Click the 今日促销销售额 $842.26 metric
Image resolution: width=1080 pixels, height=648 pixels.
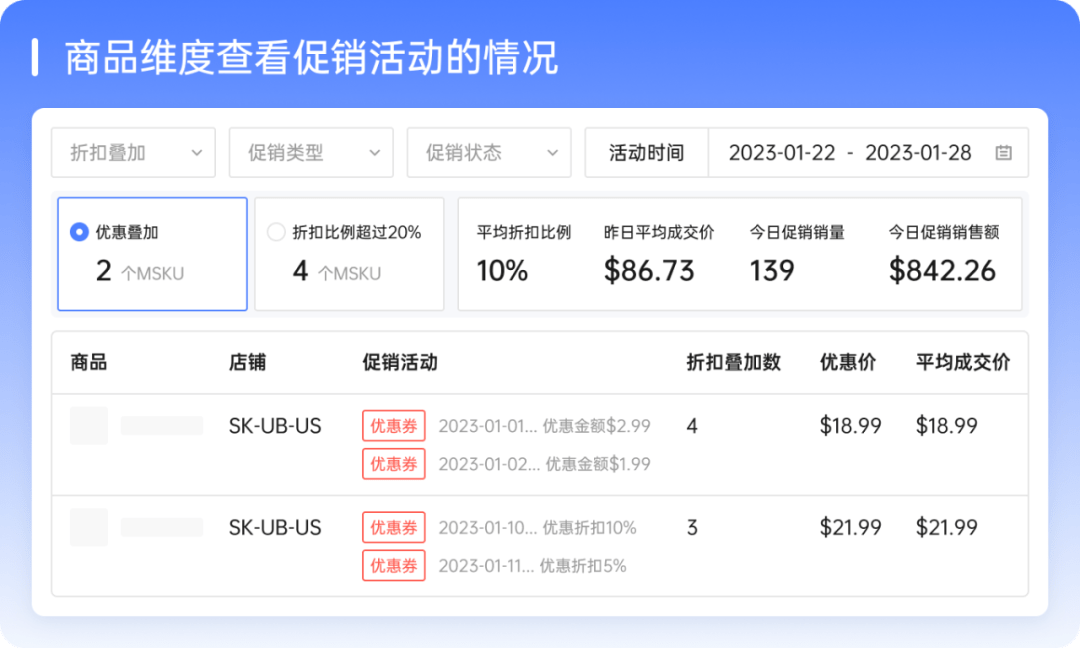pos(943,254)
